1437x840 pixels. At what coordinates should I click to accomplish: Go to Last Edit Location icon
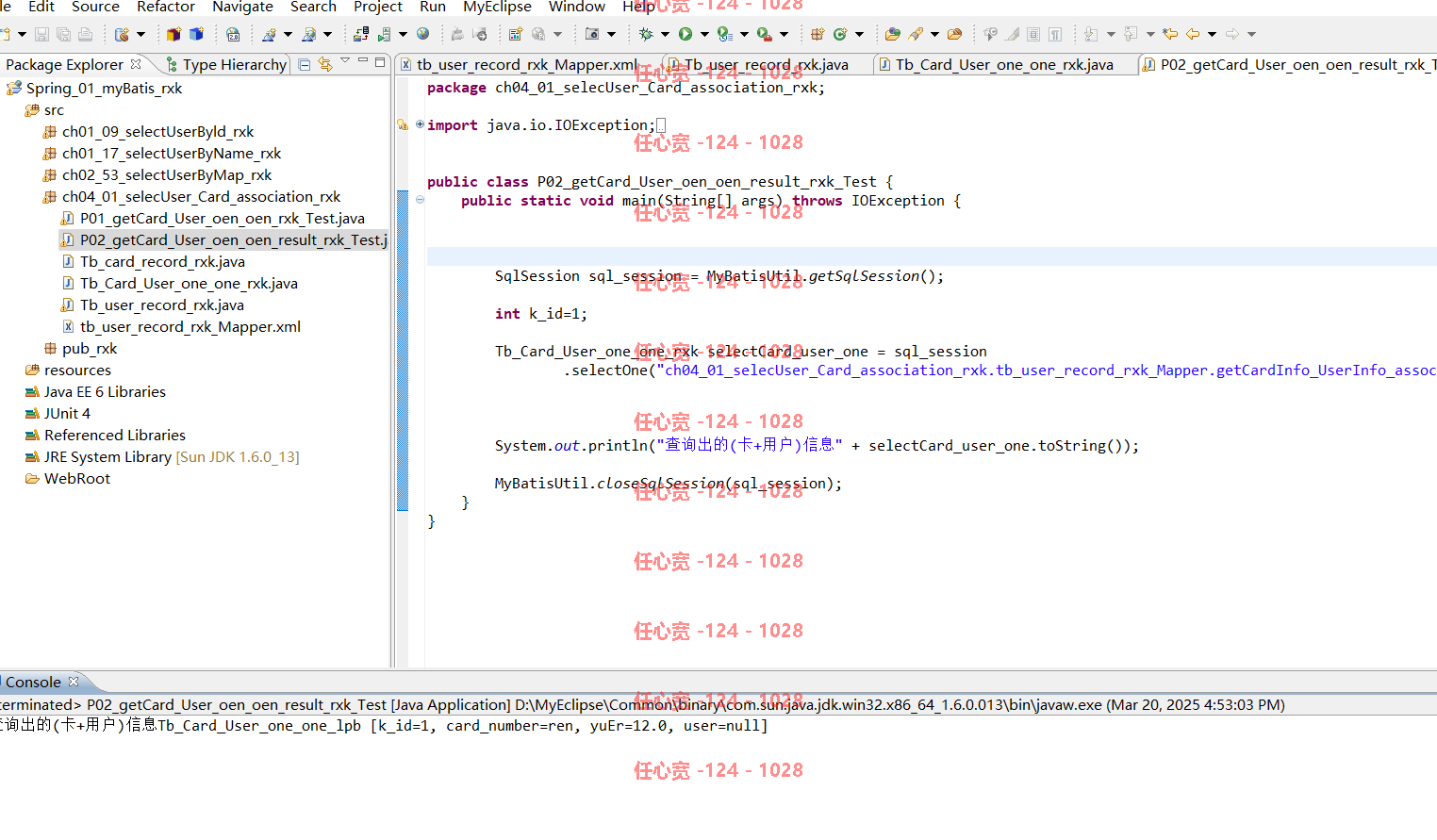(x=1170, y=34)
